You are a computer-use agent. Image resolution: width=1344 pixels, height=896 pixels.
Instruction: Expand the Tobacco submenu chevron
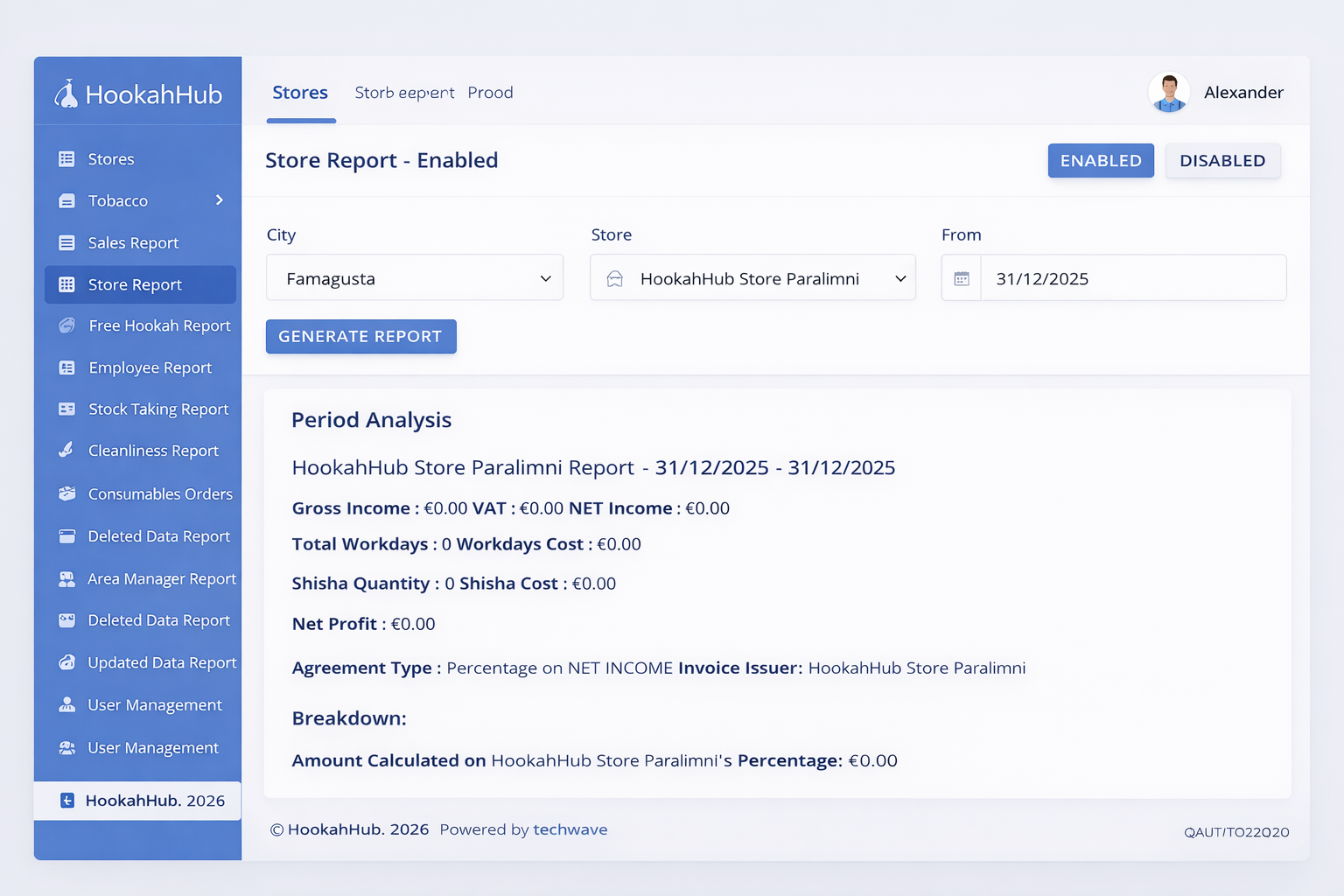click(x=219, y=200)
